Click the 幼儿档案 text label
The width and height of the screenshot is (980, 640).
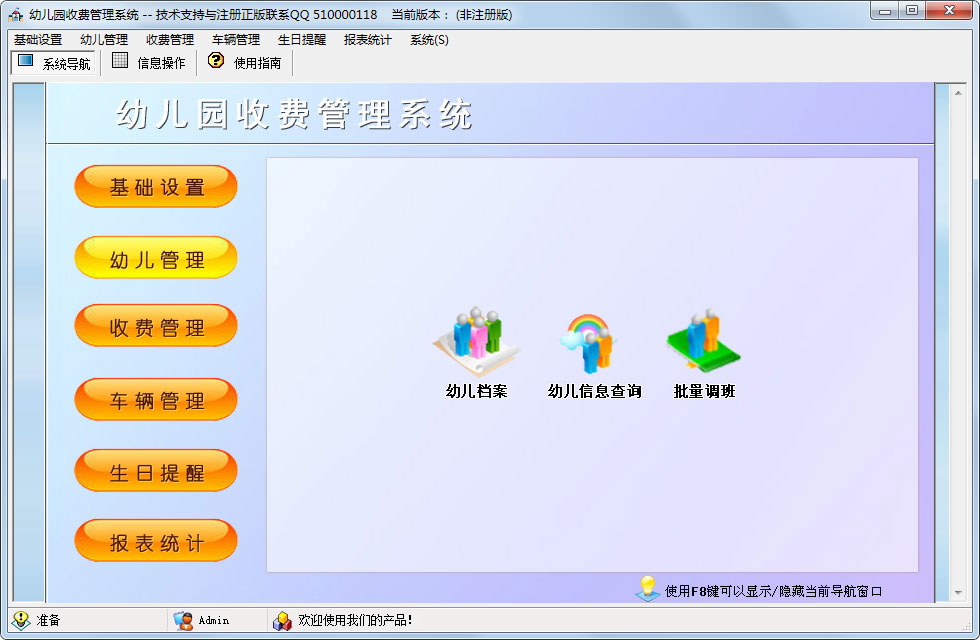(476, 391)
